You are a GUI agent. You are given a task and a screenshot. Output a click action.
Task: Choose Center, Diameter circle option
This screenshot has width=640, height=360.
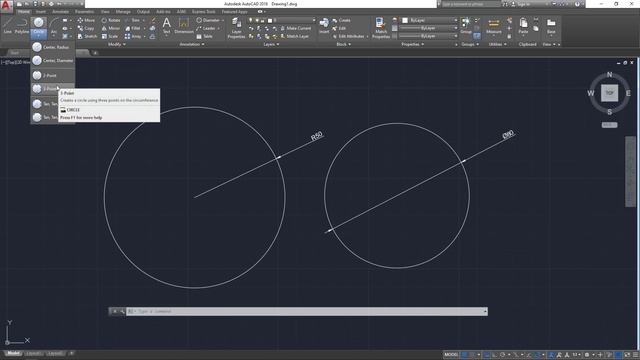coord(53,60)
